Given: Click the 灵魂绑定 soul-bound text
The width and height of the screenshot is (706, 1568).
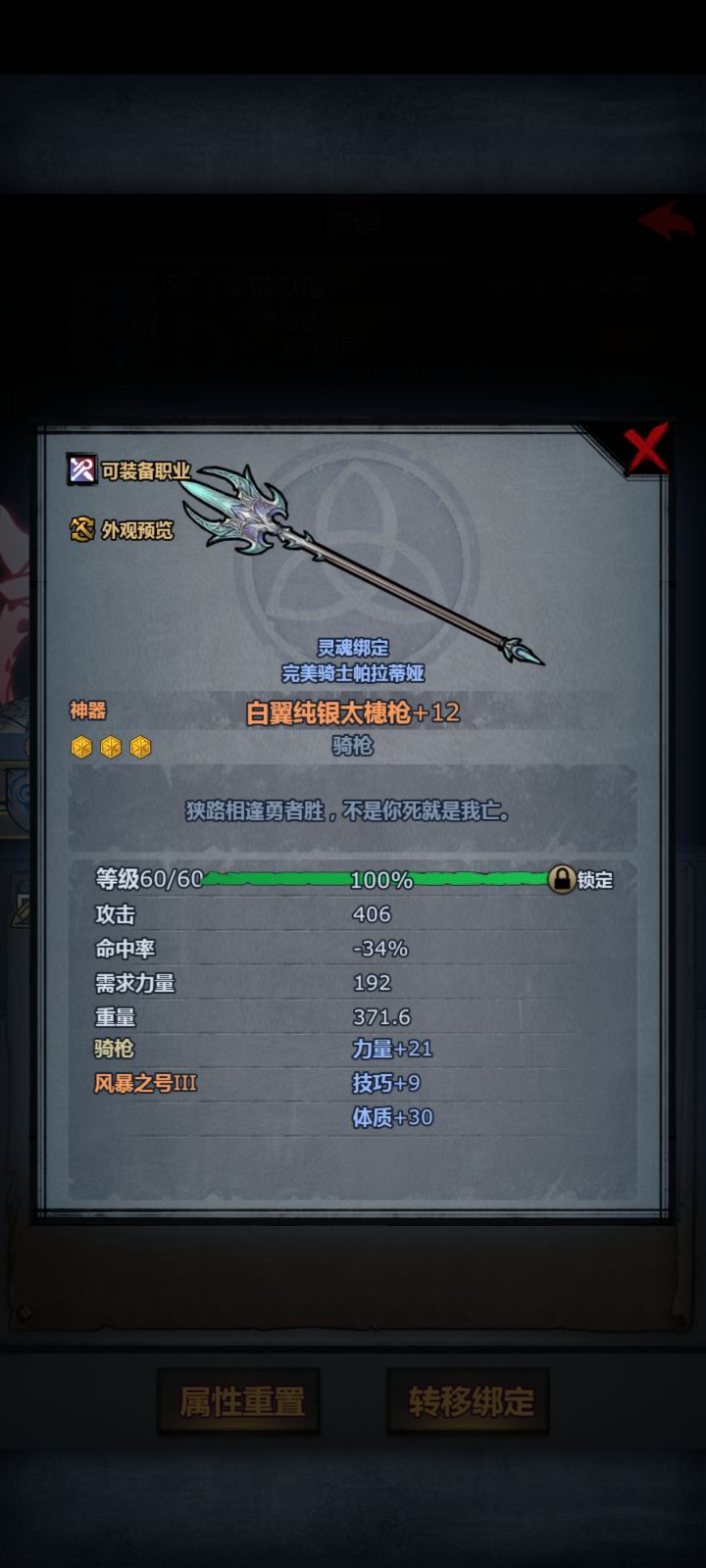Looking at the screenshot, I should point(353,648).
